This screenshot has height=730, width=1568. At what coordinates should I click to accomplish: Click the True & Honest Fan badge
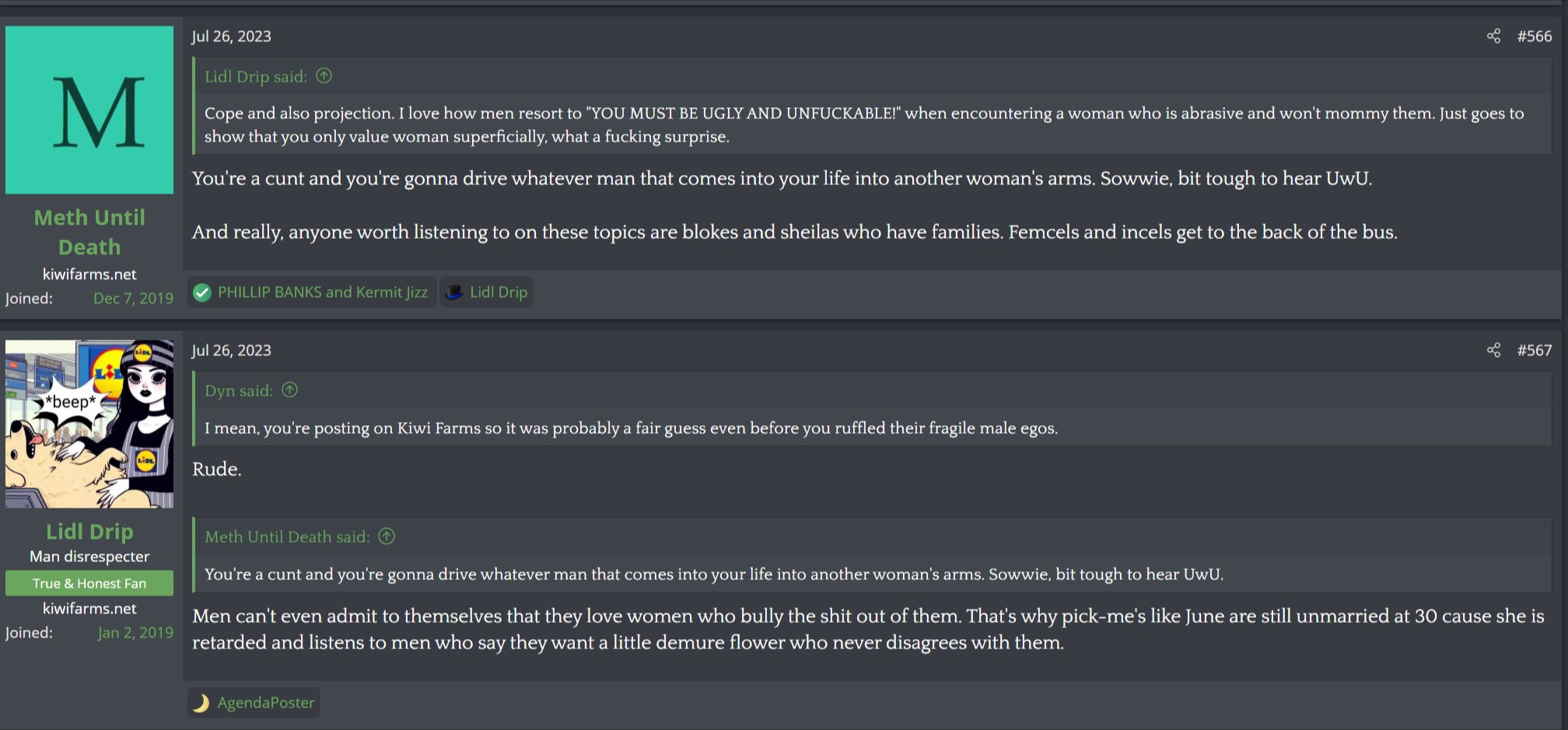89,582
